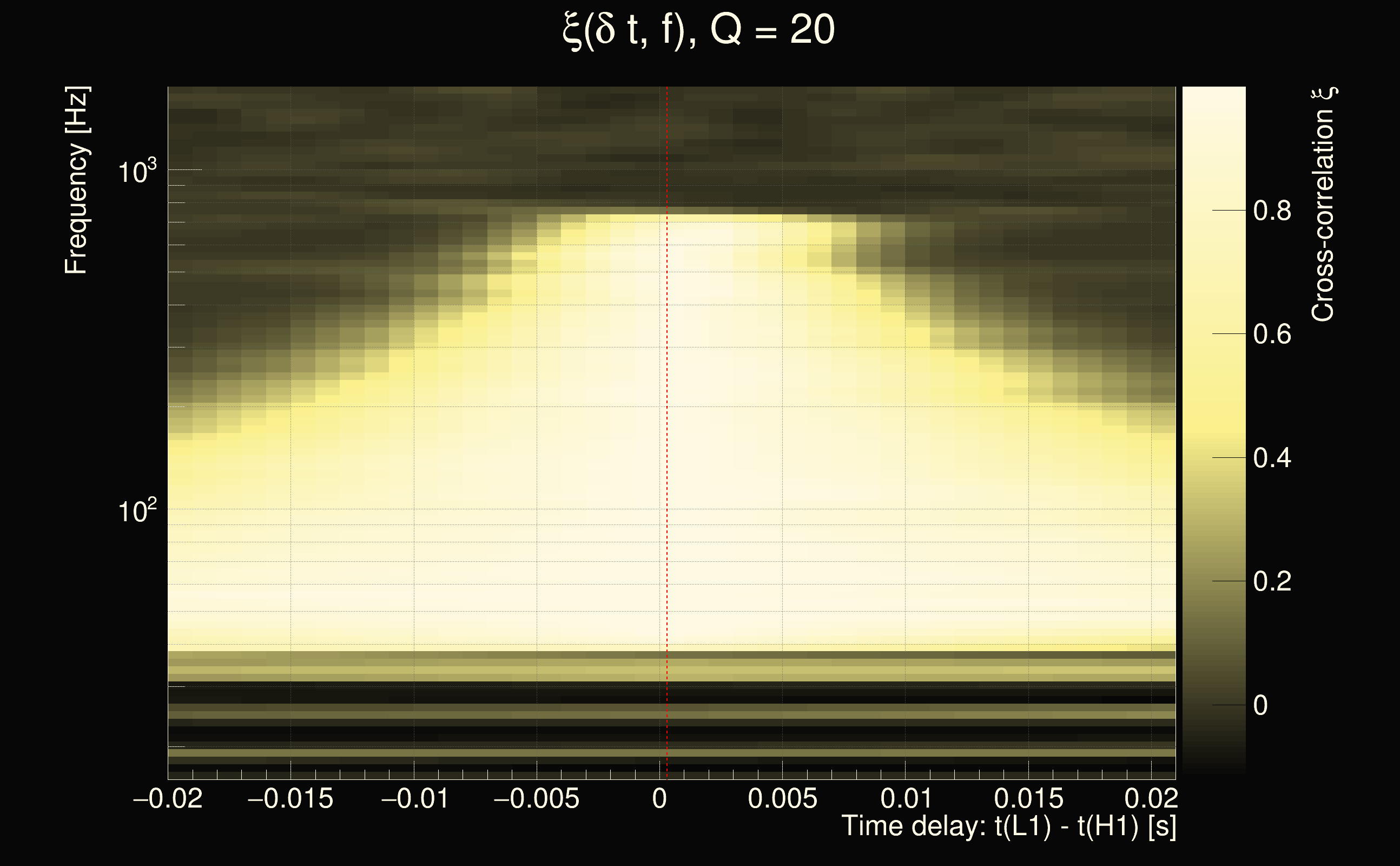Click the 0 tick label on colorbar
The image size is (1400, 866).
click(x=1260, y=705)
